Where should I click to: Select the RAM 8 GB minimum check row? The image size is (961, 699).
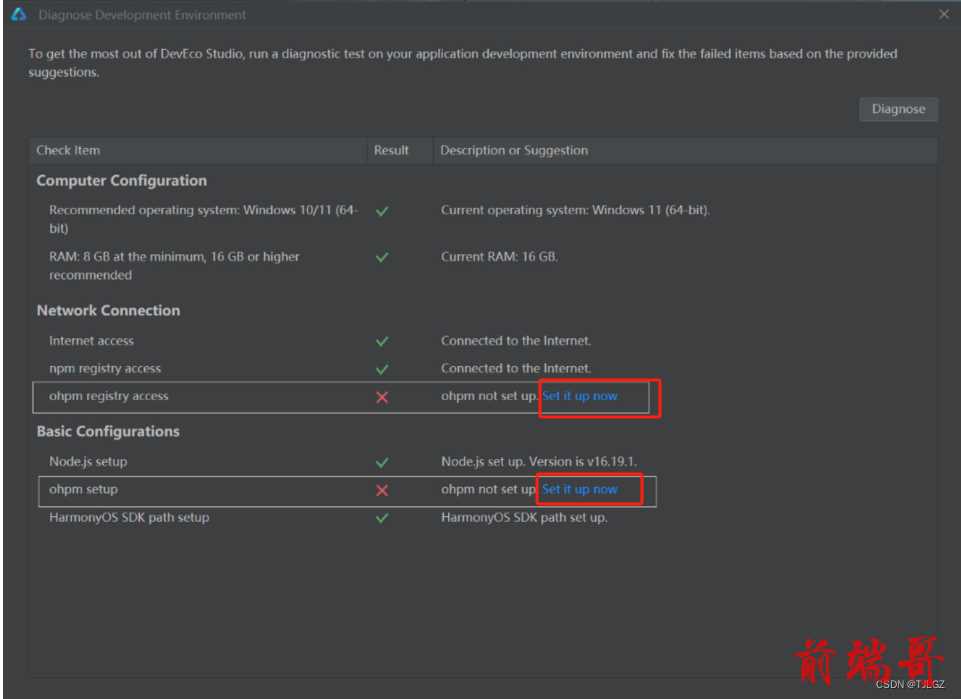coord(484,265)
